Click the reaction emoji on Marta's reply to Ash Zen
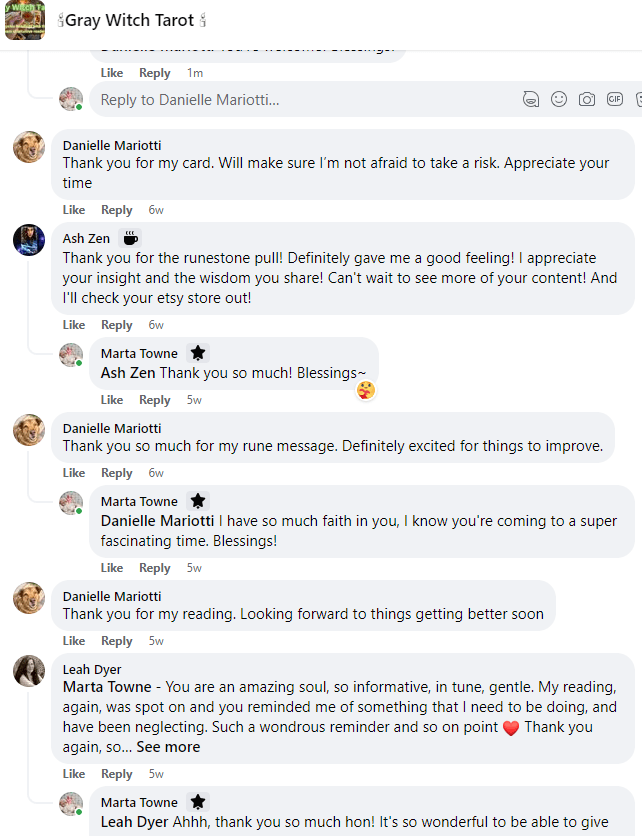 tap(366, 389)
